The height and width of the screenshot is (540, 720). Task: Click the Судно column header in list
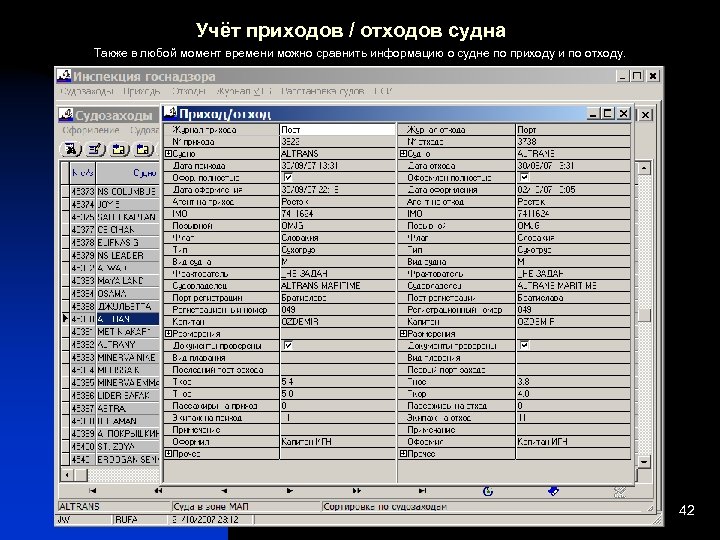click(x=128, y=173)
